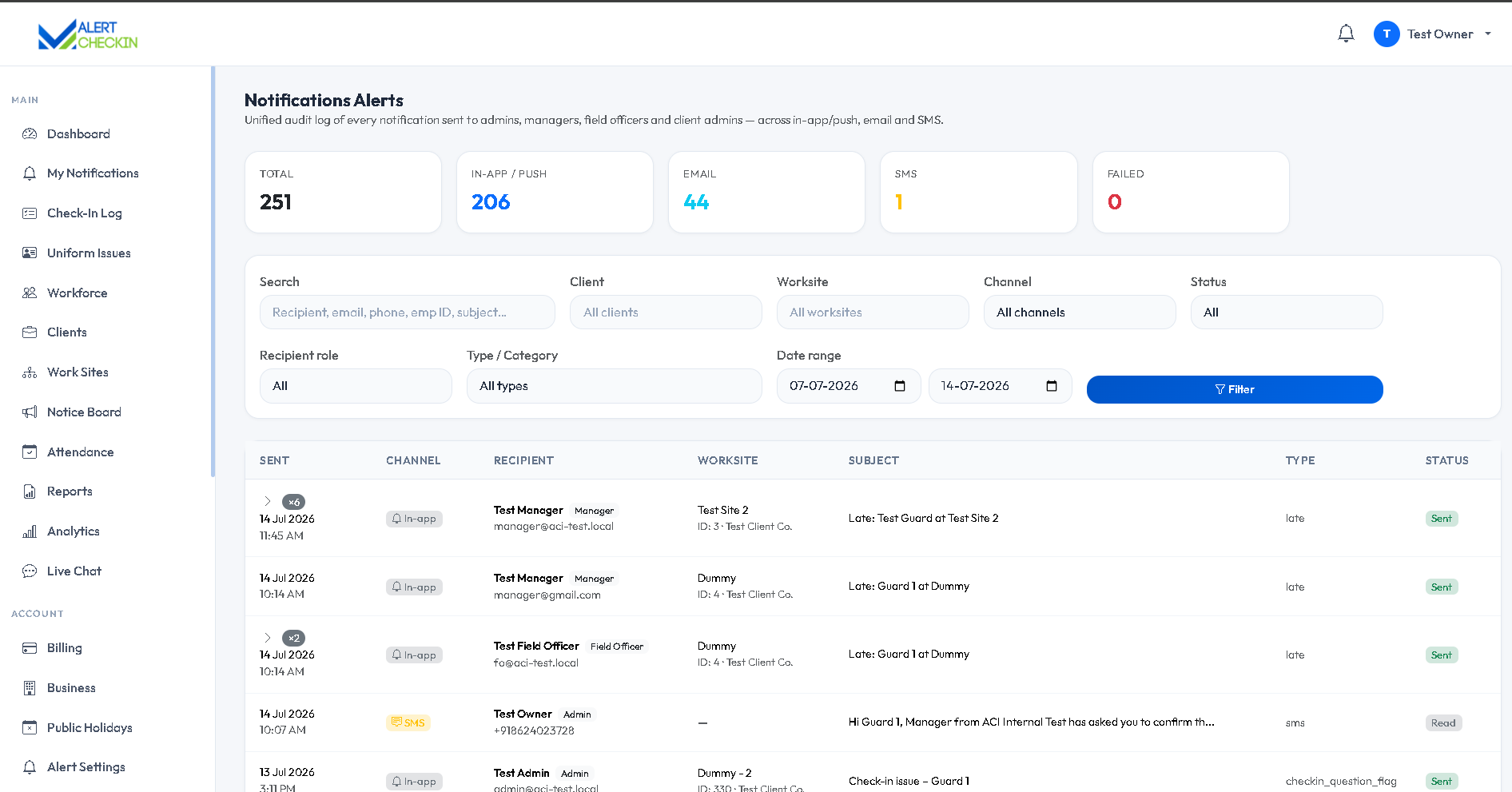Click the SENT column header
This screenshot has width=1512, height=792.
[x=274, y=460]
